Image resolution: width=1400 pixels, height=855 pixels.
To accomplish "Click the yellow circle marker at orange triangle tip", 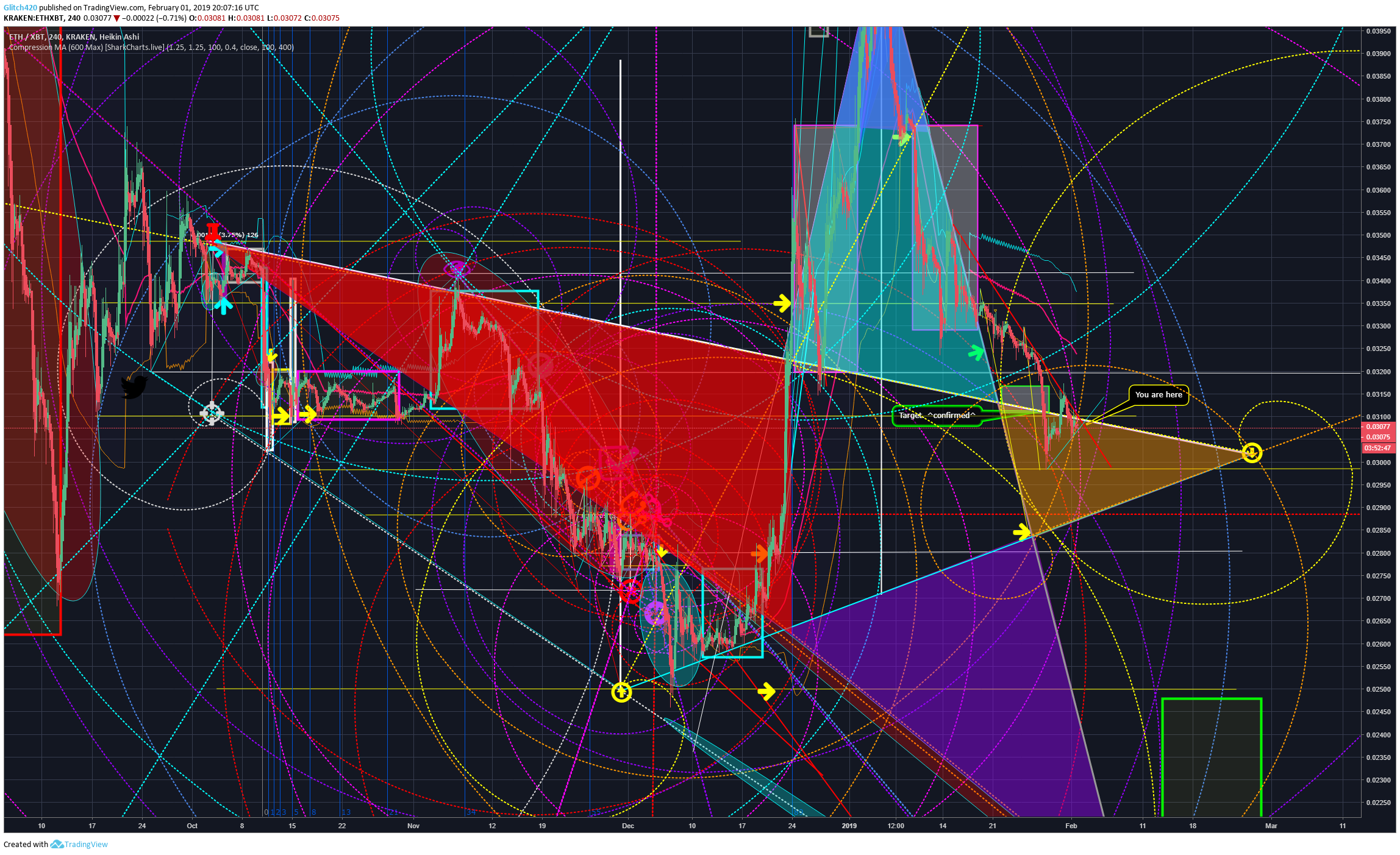I will click(x=1252, y=452).
